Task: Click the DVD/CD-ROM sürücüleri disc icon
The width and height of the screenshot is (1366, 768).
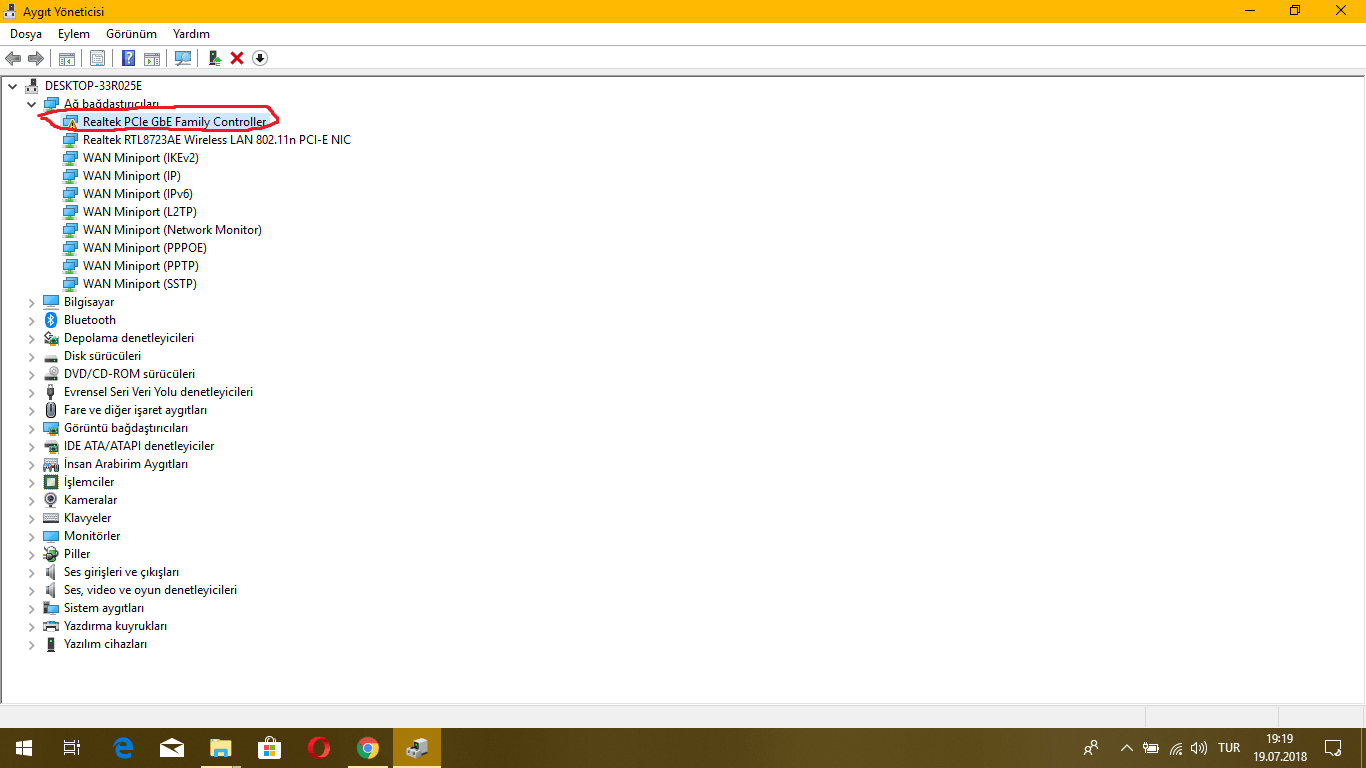Action: click(x=51, y=374)
